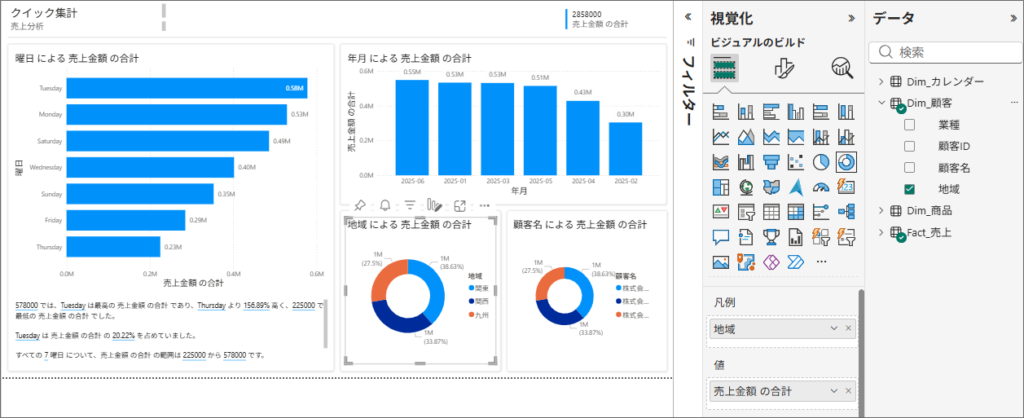Collapse the 視覚化 pane
The image size is (1024, 418).
point(851,17)
